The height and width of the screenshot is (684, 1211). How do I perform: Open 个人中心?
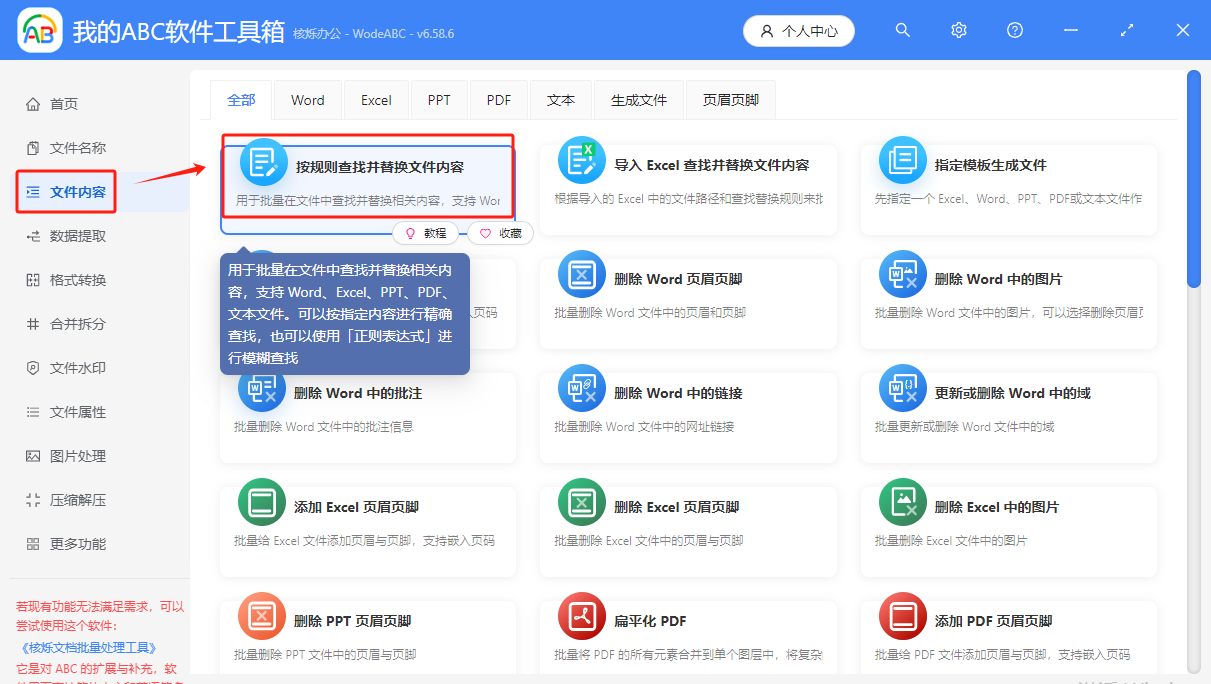click(798, 30)
